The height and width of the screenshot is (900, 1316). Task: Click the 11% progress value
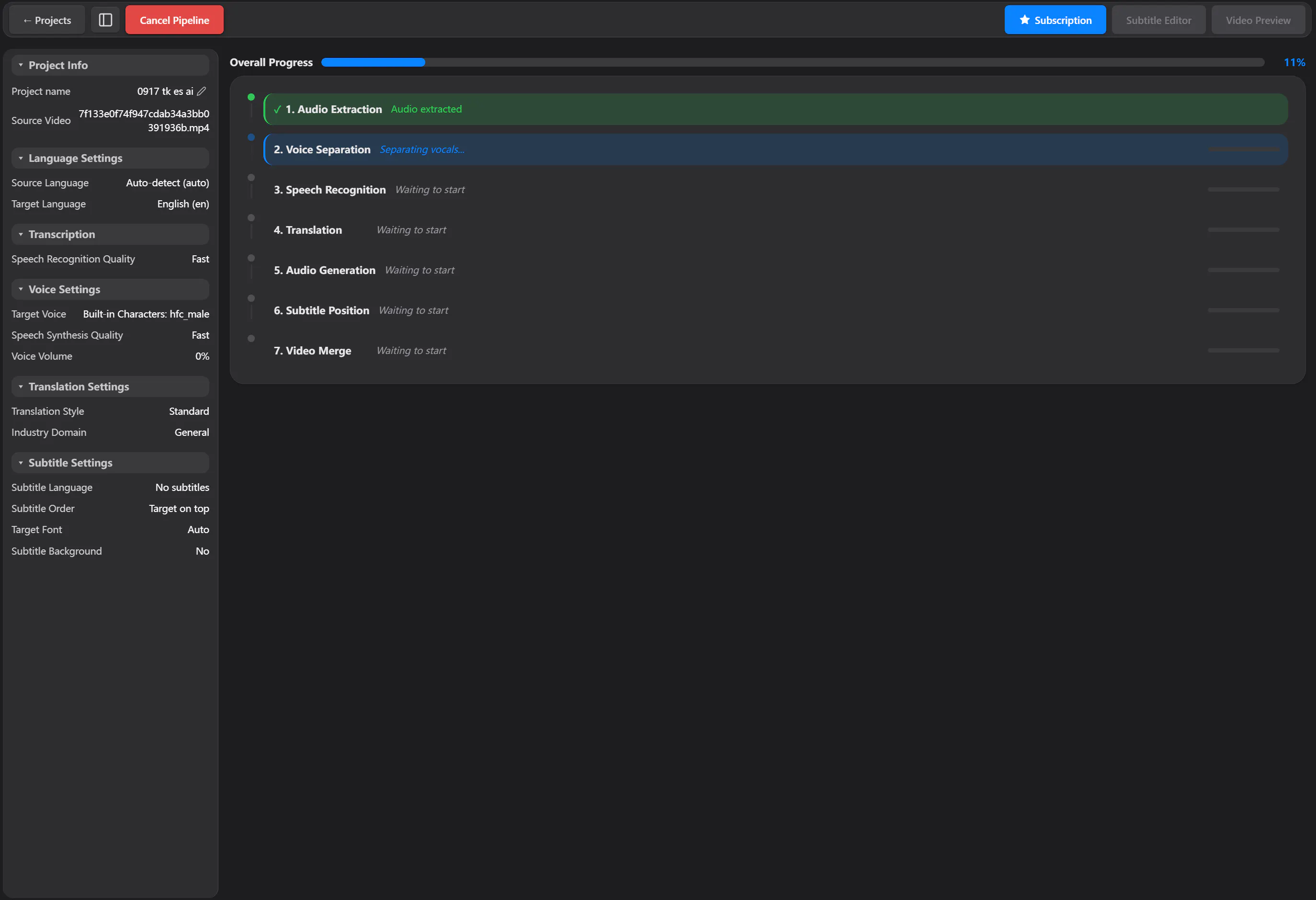tap(1294, 62)
